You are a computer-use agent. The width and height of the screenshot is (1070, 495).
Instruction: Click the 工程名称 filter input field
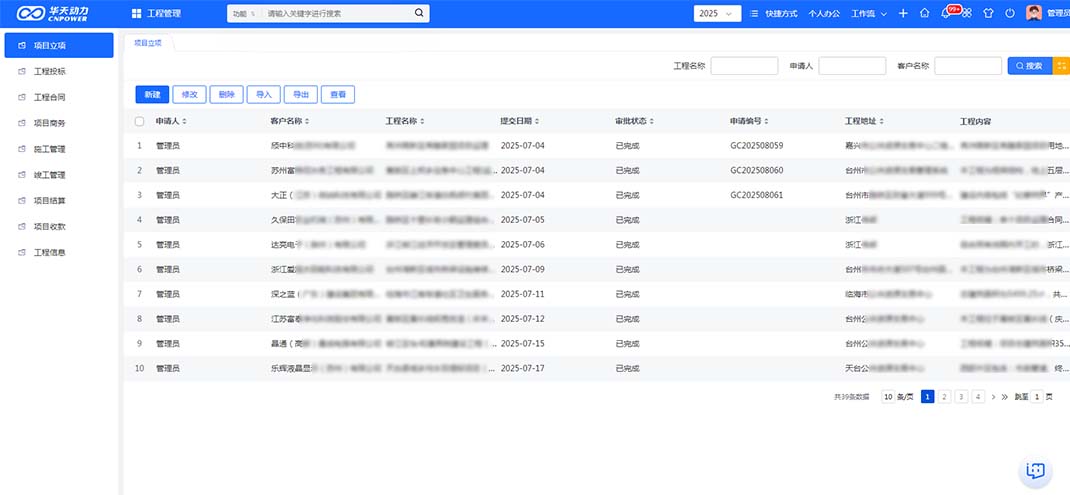point(744,66)
